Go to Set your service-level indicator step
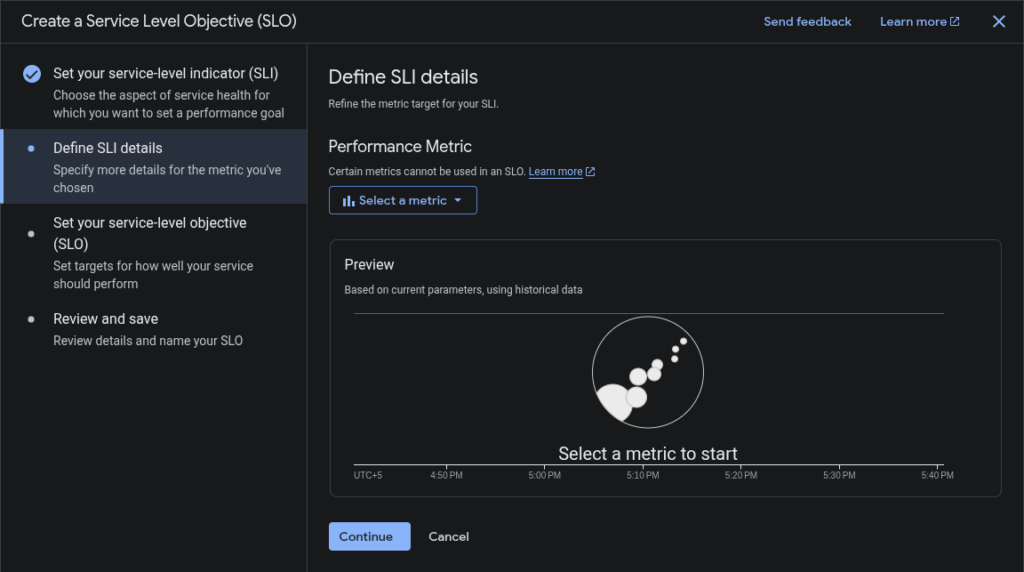Viewport: 1024px width, 572px height. [x=165, y=74]
